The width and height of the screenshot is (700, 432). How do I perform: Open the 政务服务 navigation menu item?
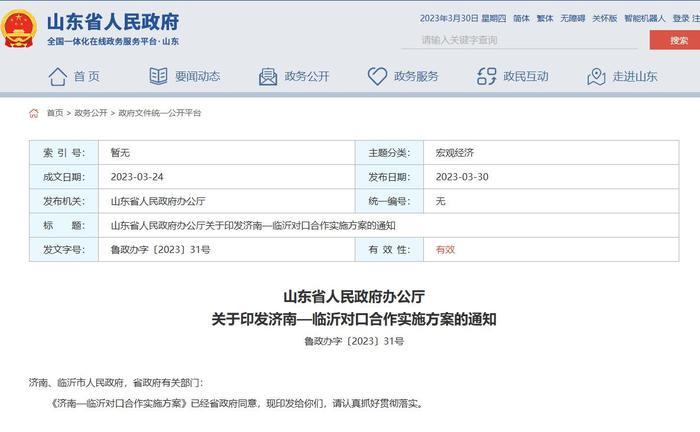tap(416, 76)
